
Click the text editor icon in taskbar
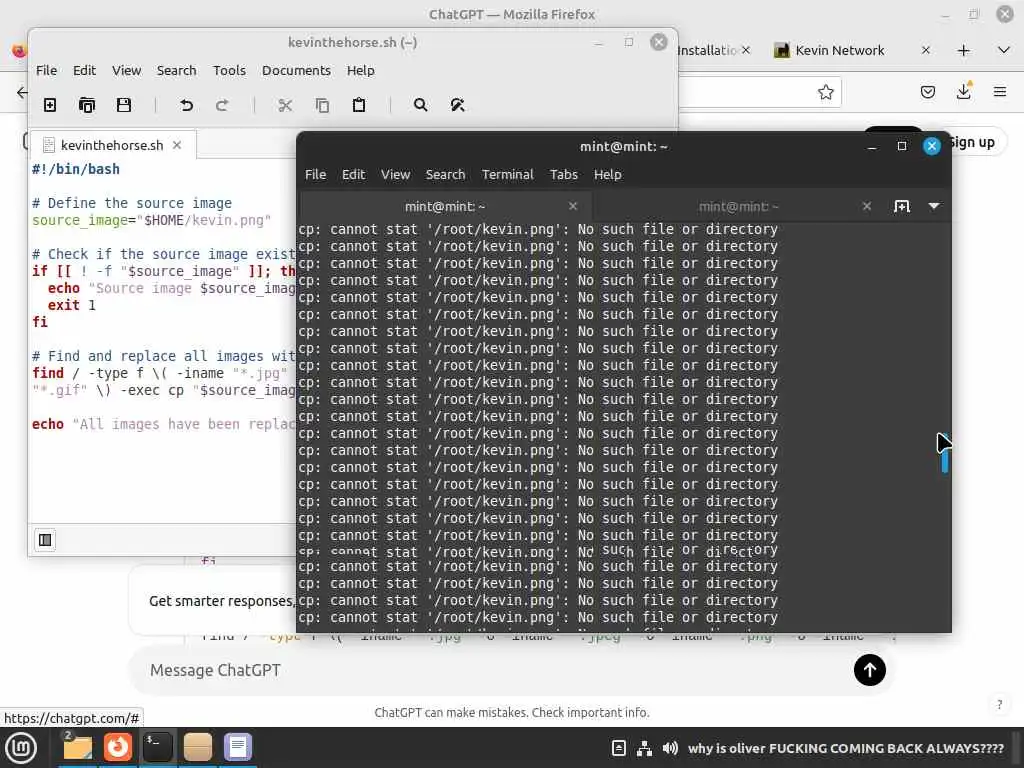click(238, 748)
